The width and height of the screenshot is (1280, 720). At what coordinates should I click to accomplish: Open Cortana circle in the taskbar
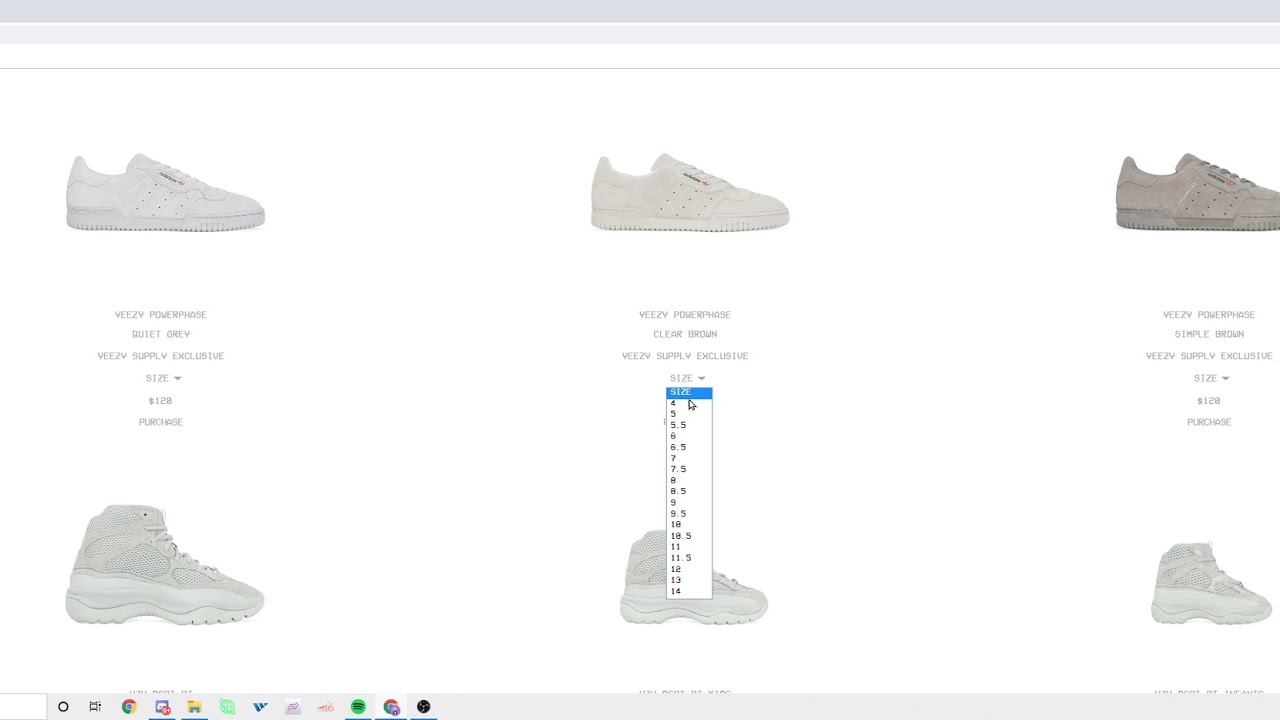coord(63,707)
